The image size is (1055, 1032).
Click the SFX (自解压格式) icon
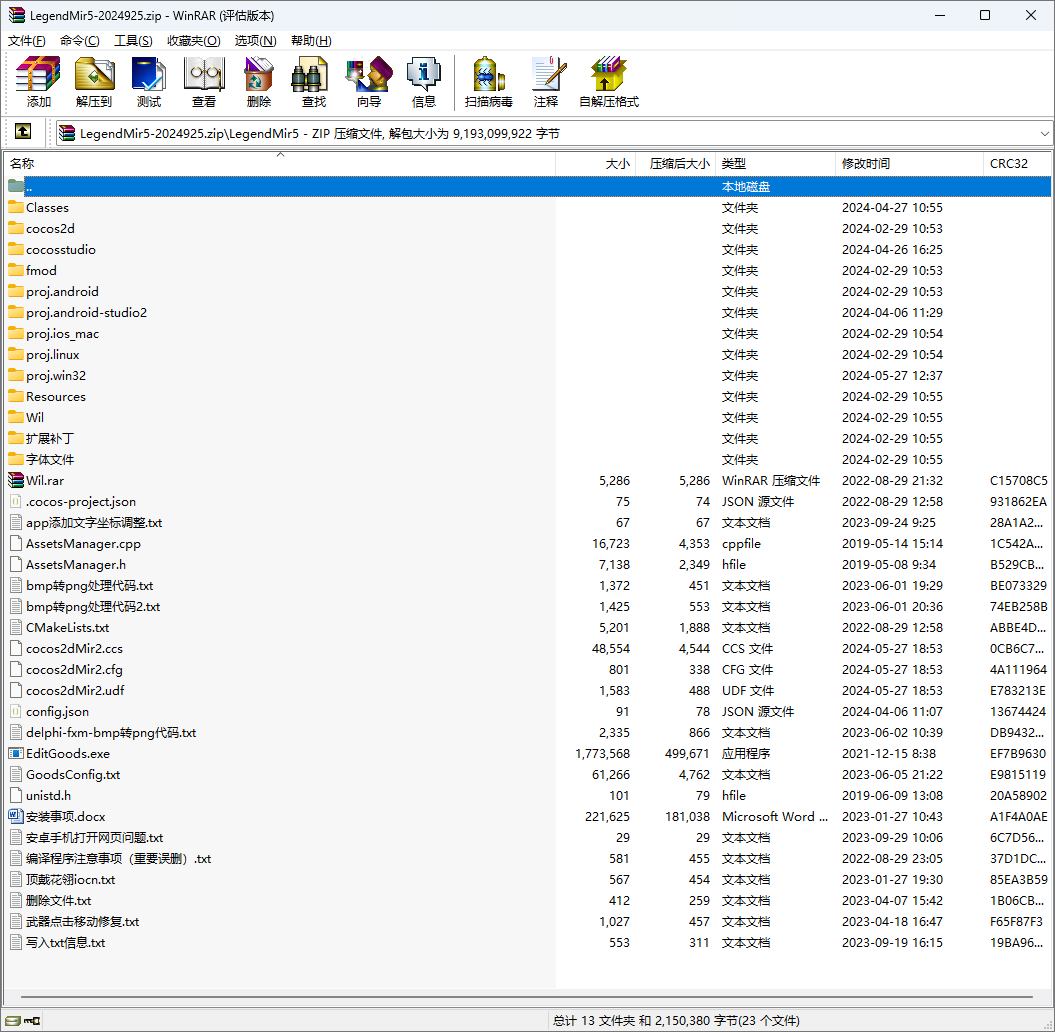[x=608, y=74]
